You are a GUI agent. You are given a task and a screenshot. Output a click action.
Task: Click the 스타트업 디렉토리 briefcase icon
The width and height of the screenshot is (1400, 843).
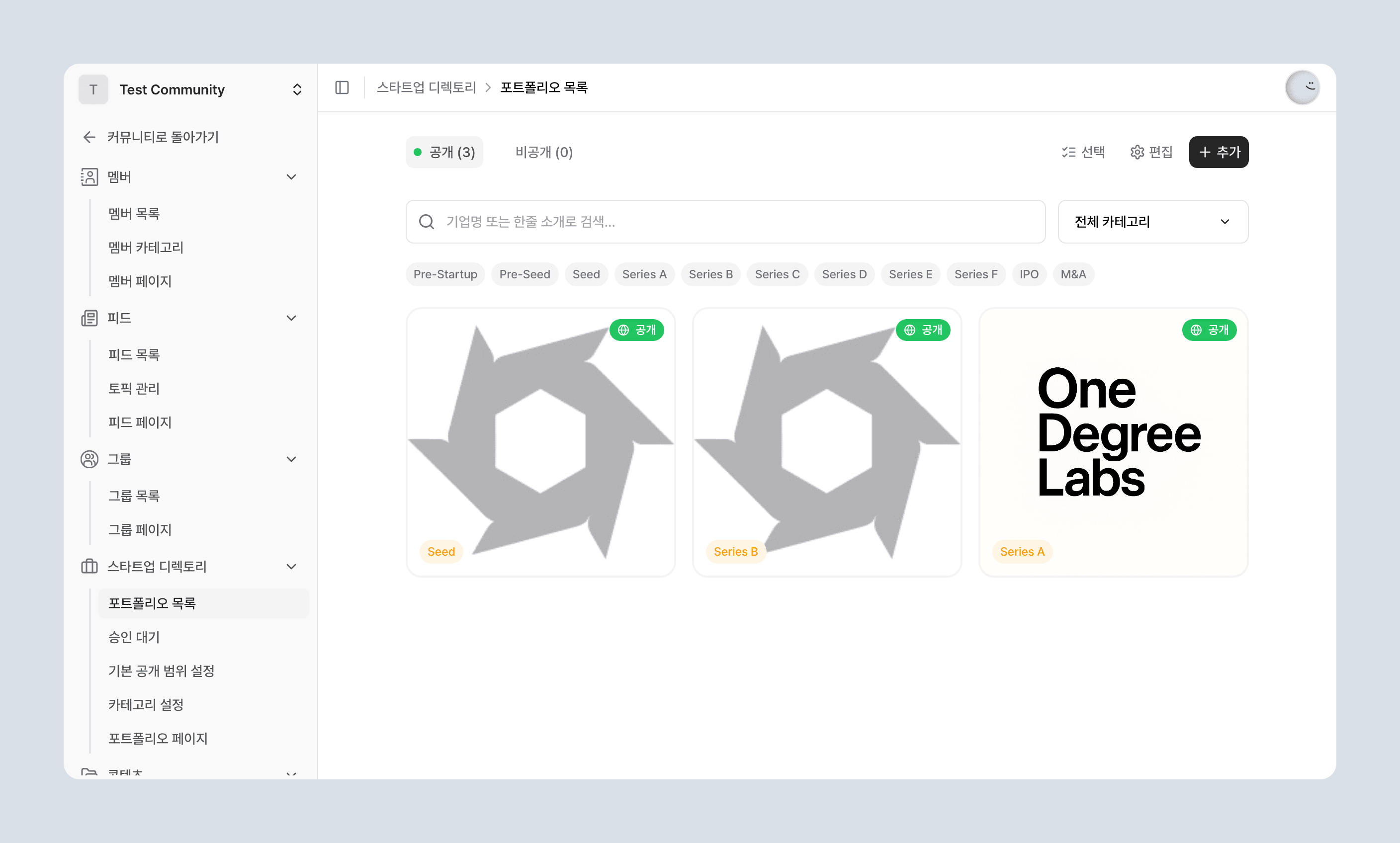[x=89, y=566]
